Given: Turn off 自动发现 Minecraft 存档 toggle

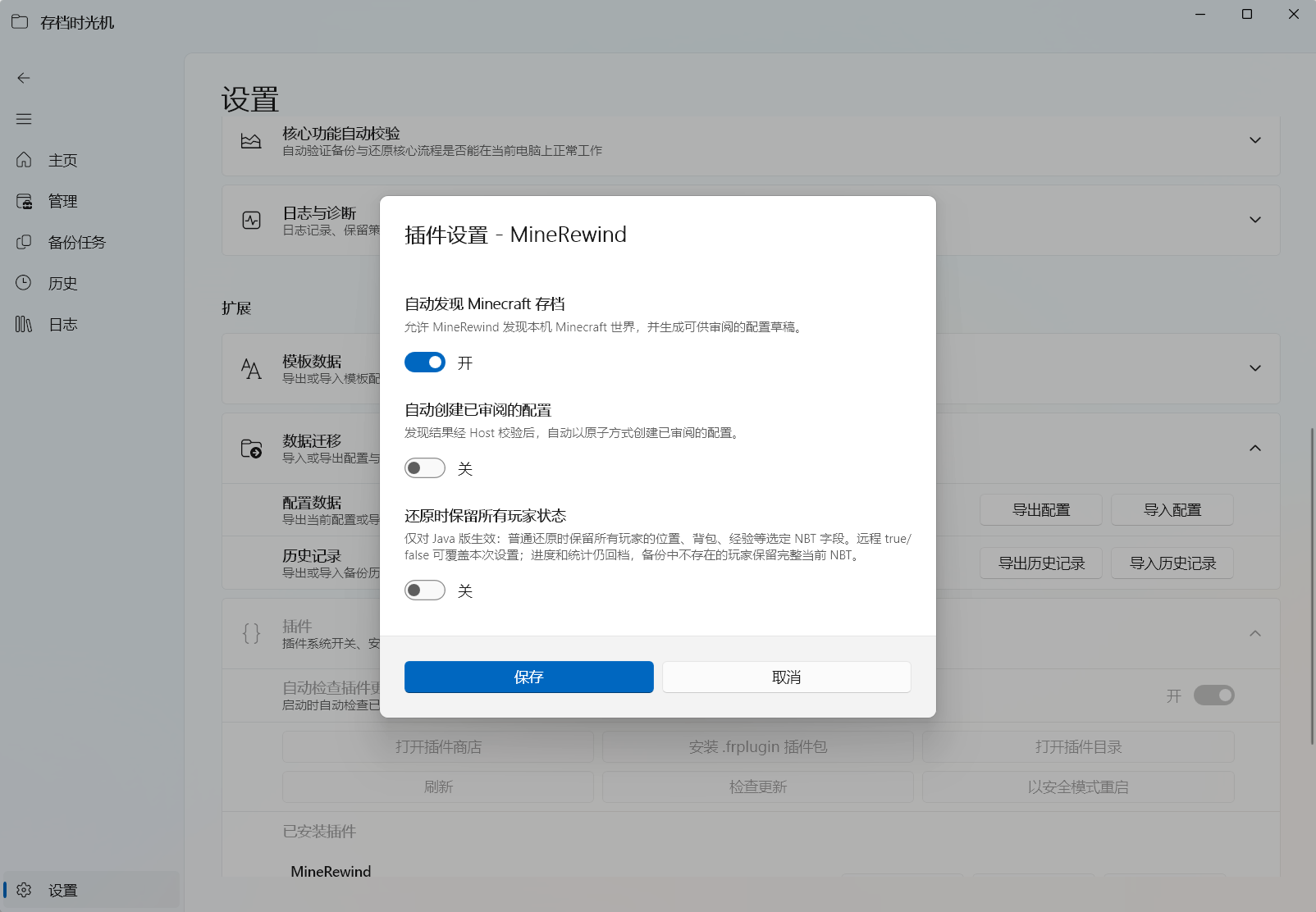Looking at the screenshot, I should [425, 363].
